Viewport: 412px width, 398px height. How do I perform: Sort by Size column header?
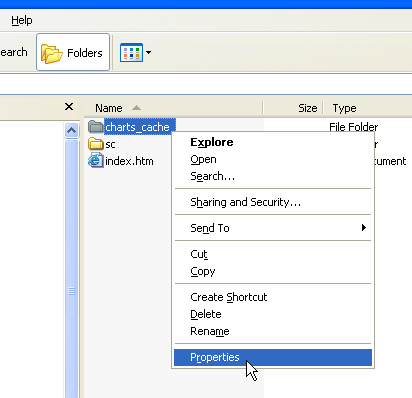point(293,108)
